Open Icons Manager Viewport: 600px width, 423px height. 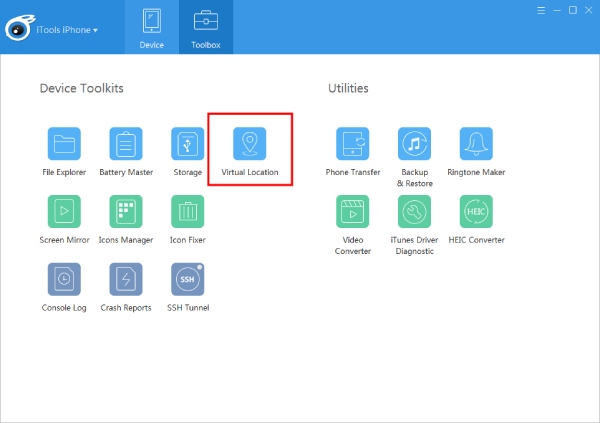click(126, 212)
